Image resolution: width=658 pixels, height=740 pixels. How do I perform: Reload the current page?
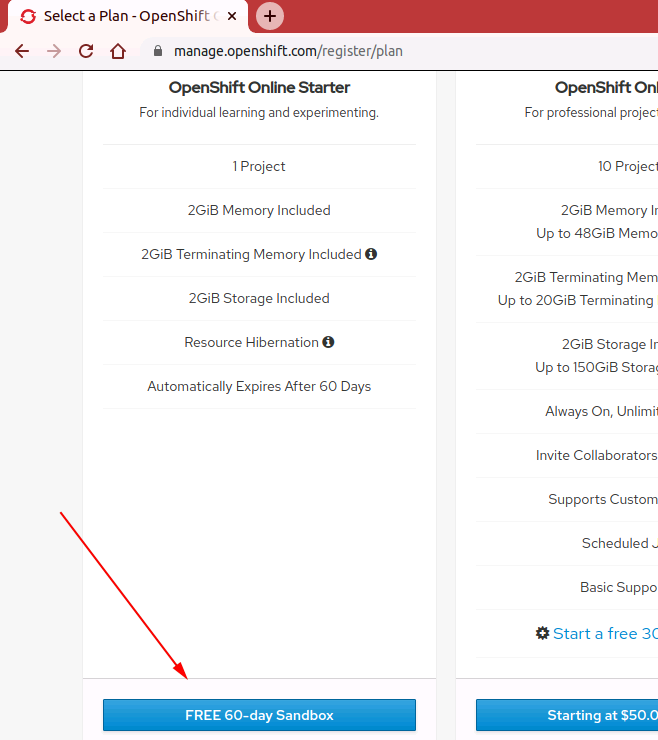86,51
